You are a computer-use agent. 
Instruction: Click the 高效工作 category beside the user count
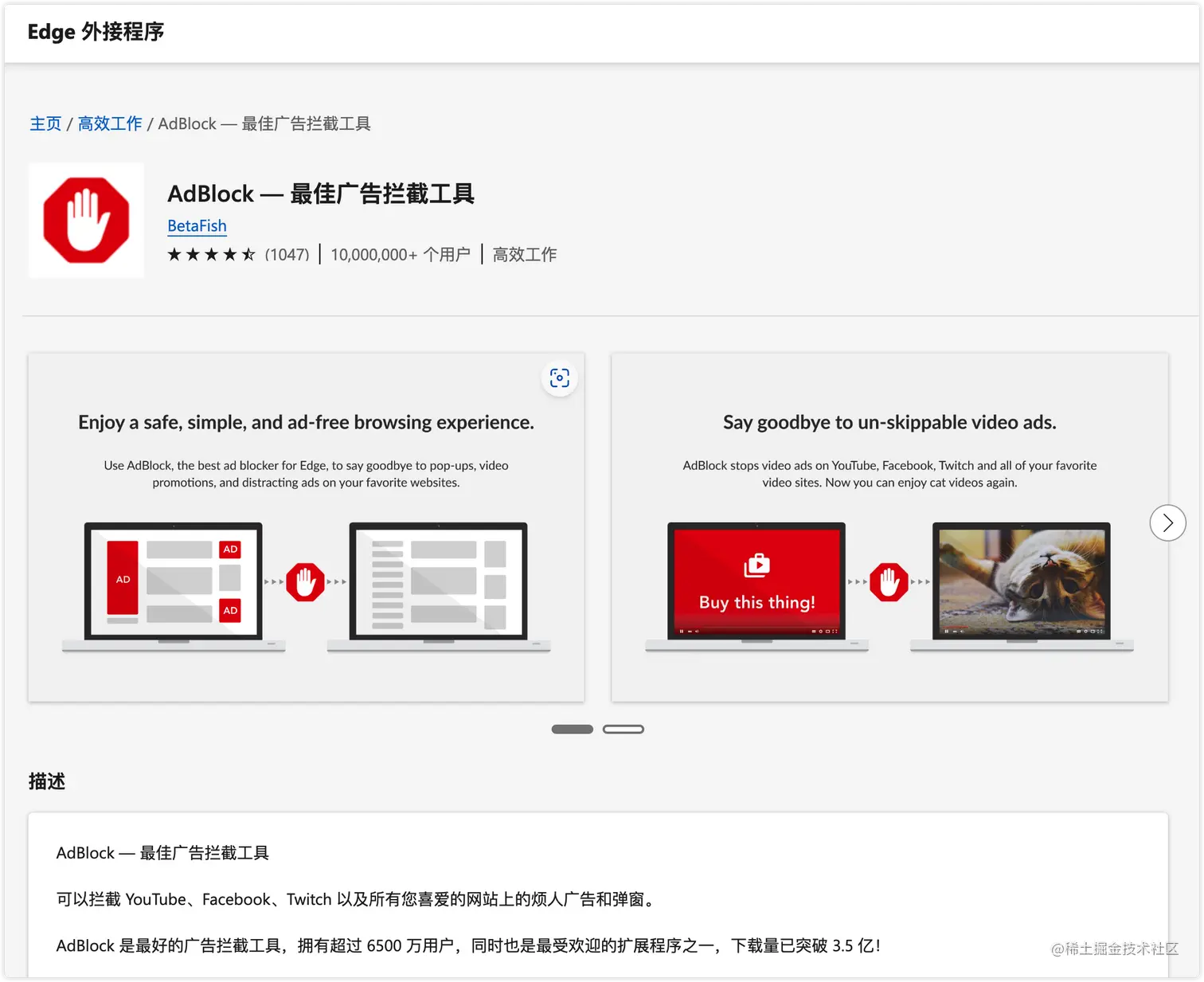(525, 255)
